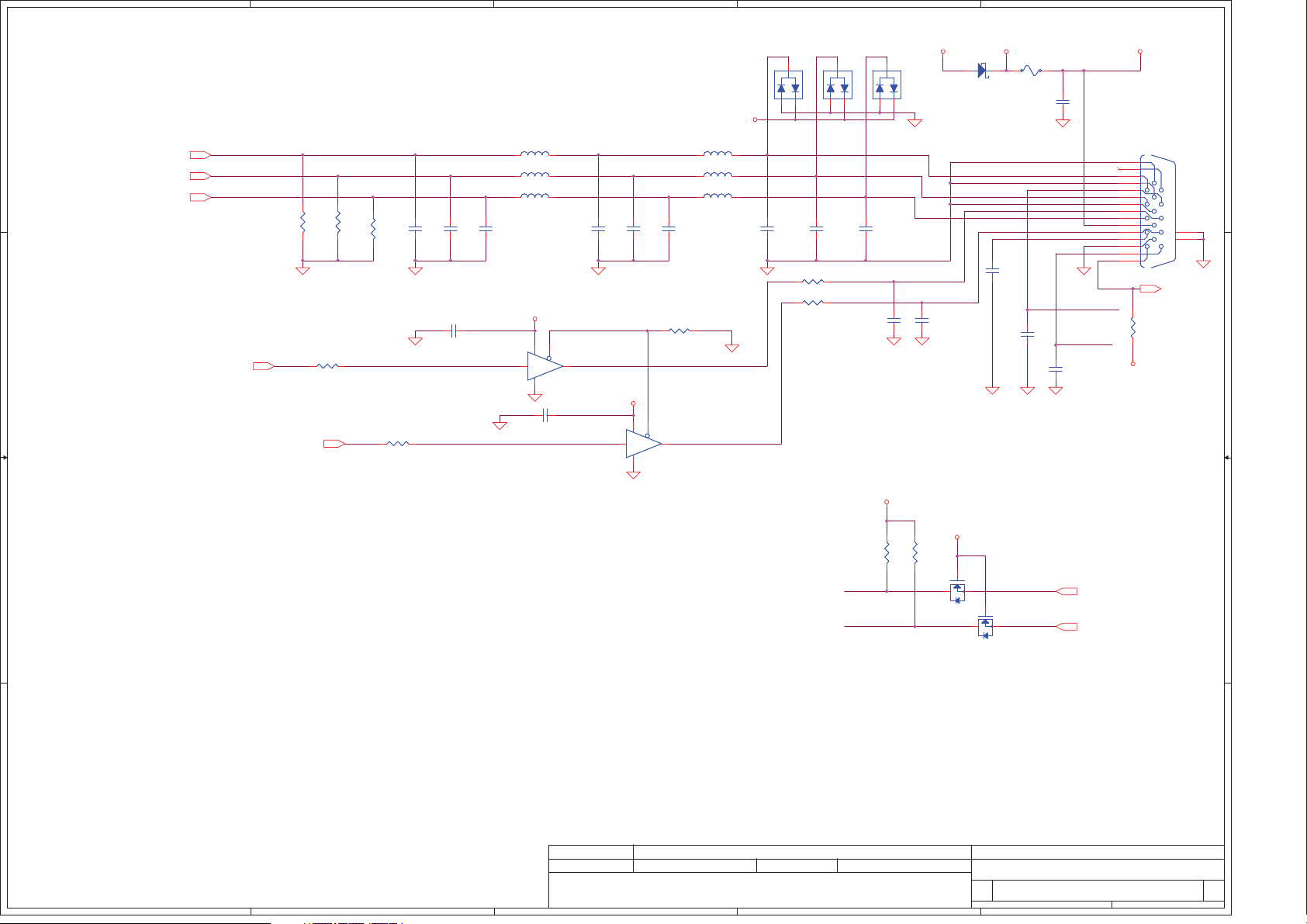The height and width of the screenshot is (924, 1307).
Task: Select the rightmost dual-diode protection package
Action: click(x=887, y=85)
